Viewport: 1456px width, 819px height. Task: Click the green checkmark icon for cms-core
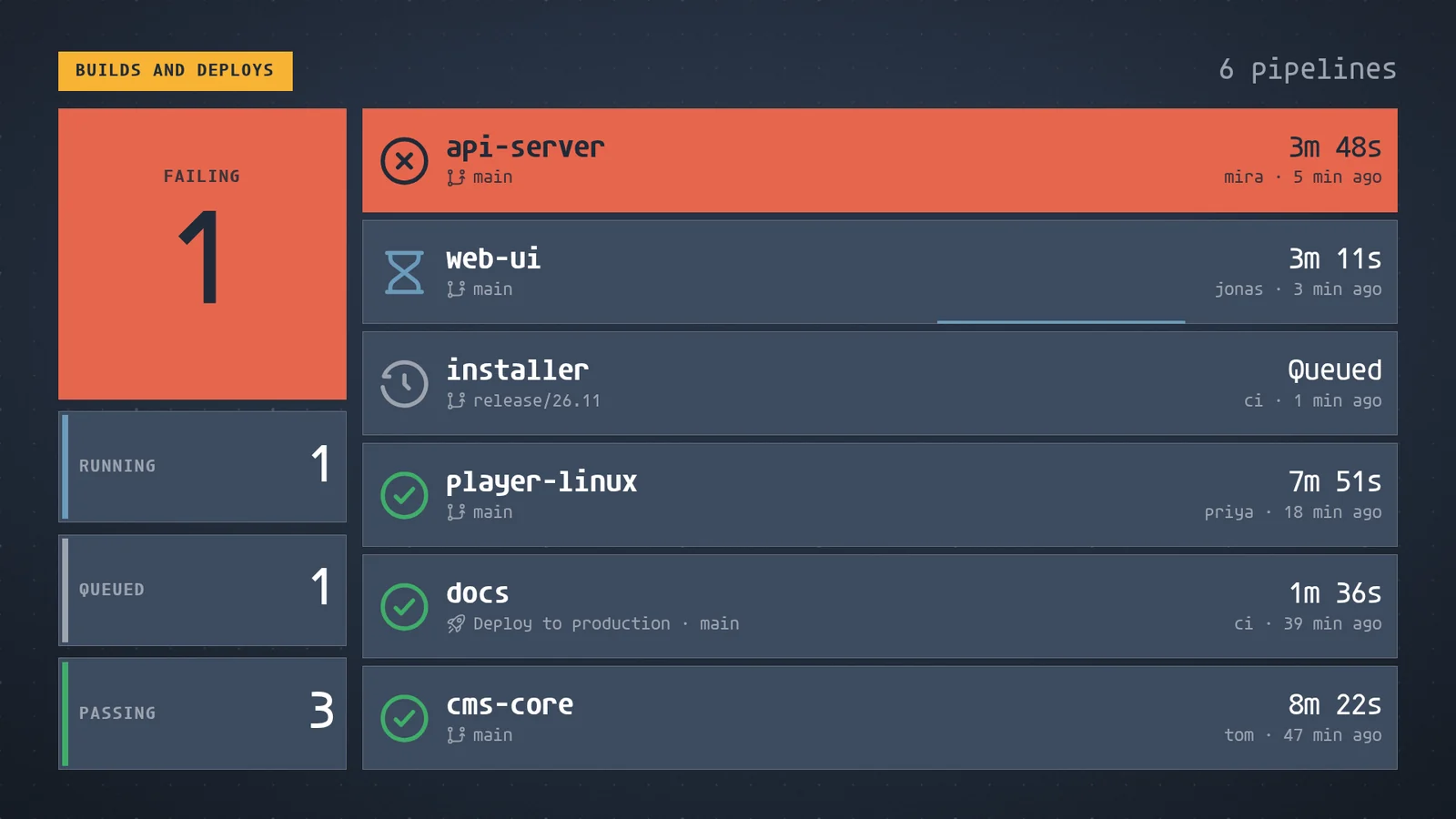click(404, 718)
